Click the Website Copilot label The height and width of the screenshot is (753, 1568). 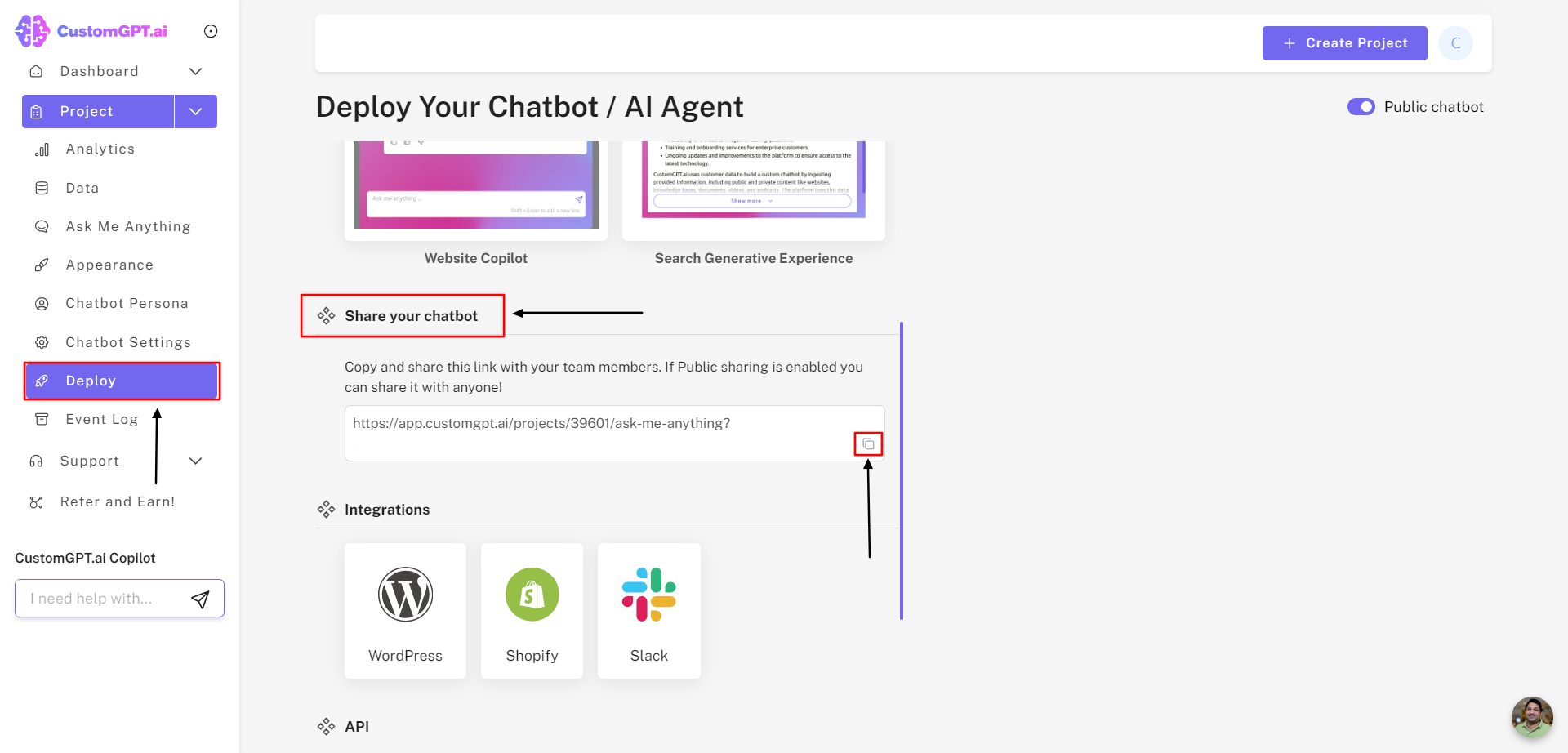[476, 258]
